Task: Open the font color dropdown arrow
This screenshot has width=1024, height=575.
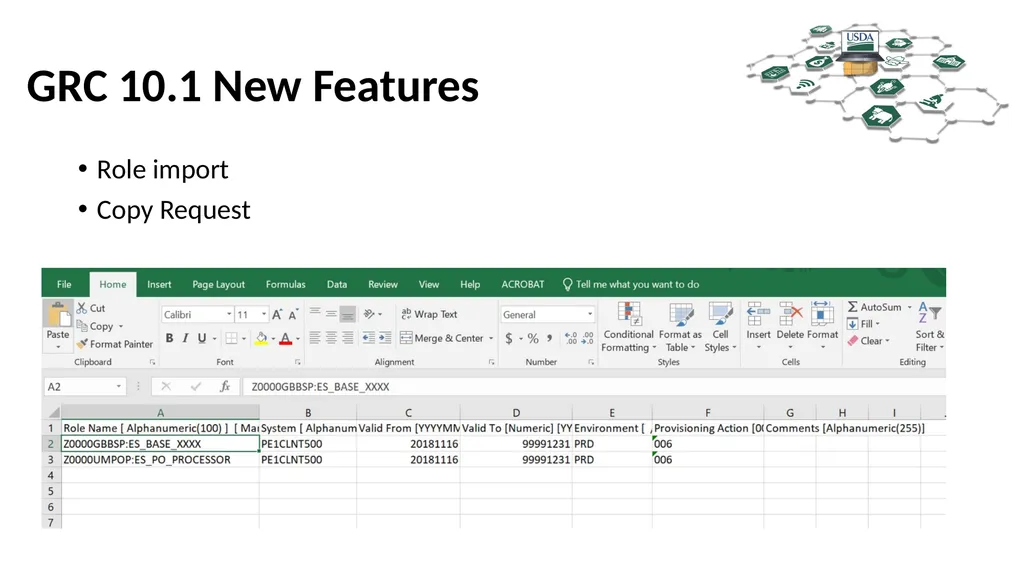Action: coord(298,339)
